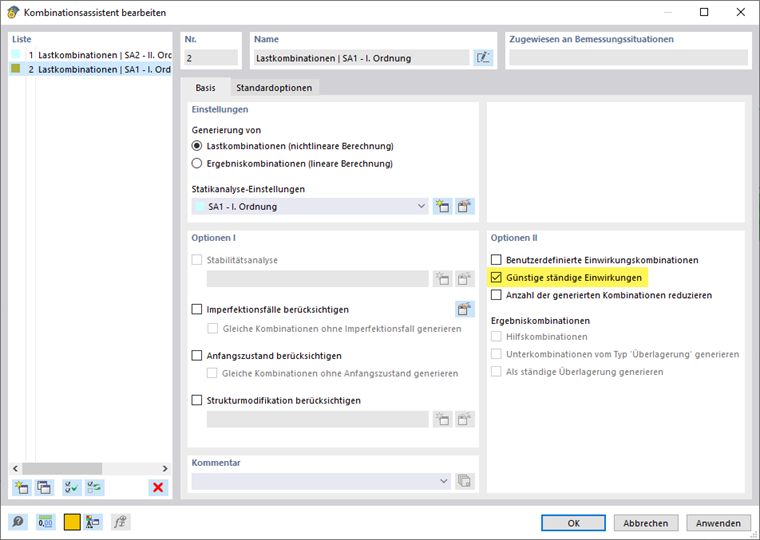Select all list items icon
The width and height of the screenshot is (760, 540).
click(72, 487)
